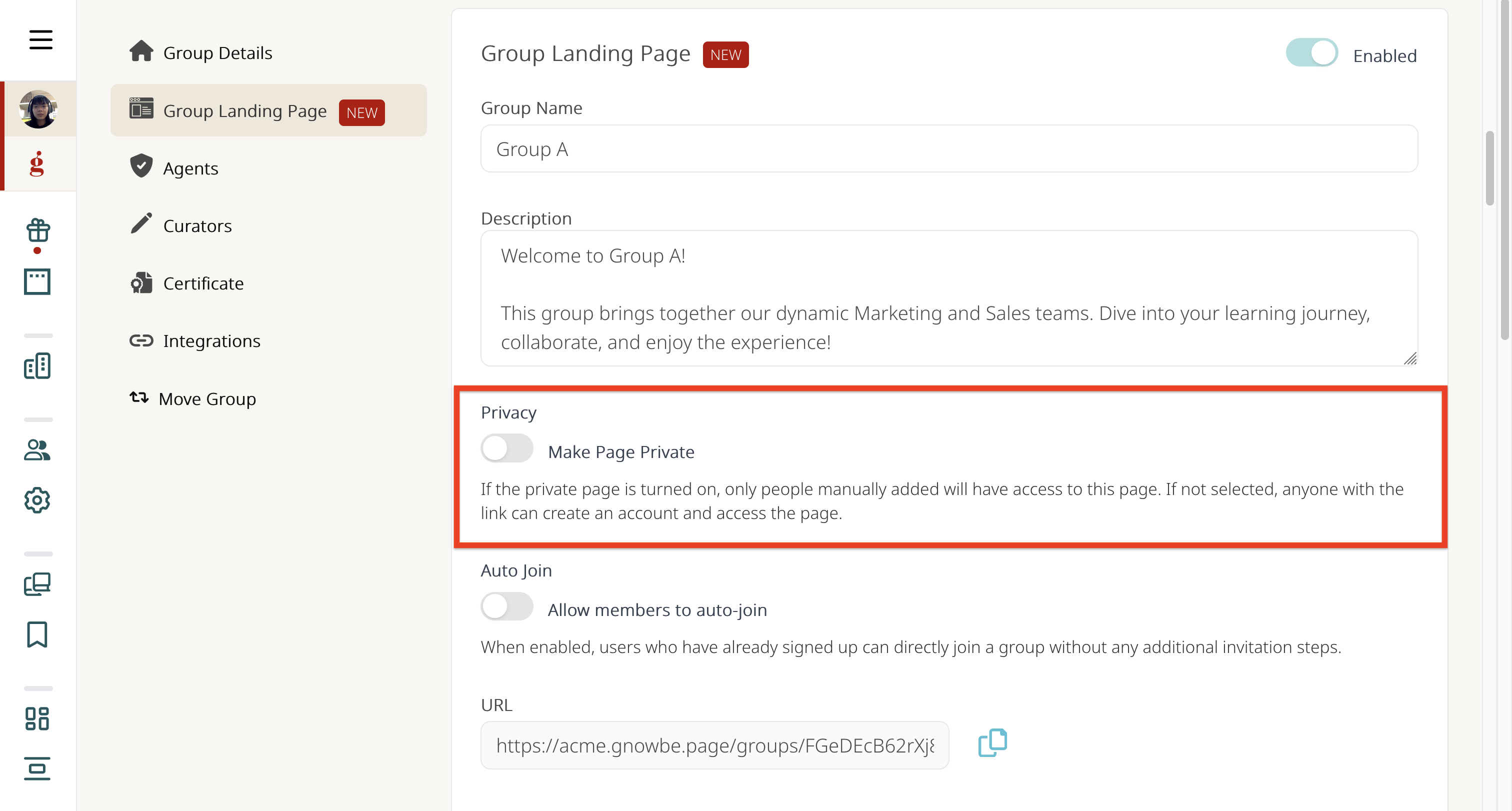The width and height of the screenshot is (1512, 811).
Task: Click the user profile avatar
Action: (x=38, y=109)
